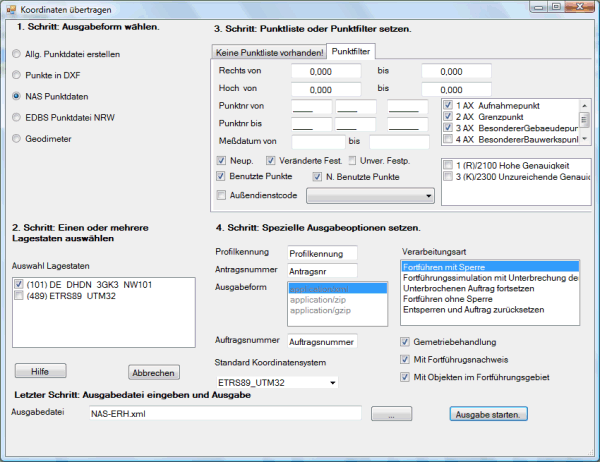Select Allg. Punktdatei erstellen radio option

(x=16, y=54)
